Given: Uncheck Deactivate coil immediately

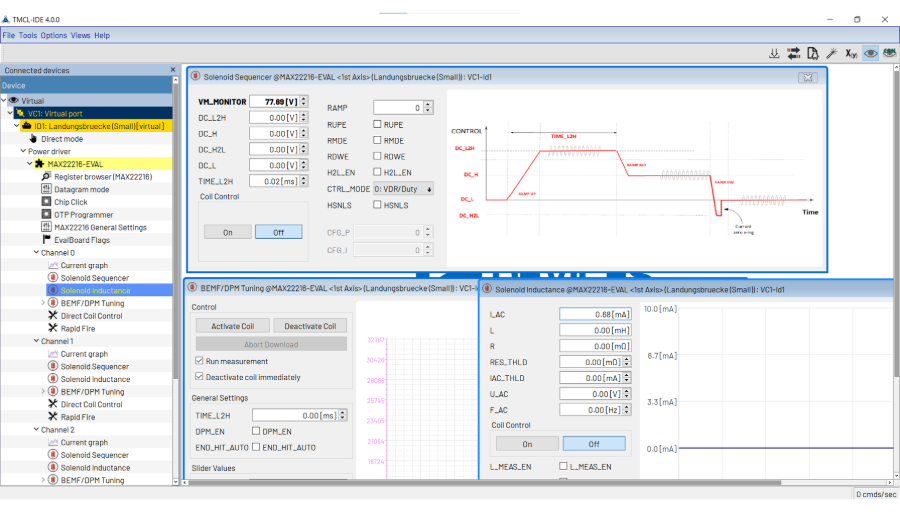Looking at the screenshot, I should (199, 377).
